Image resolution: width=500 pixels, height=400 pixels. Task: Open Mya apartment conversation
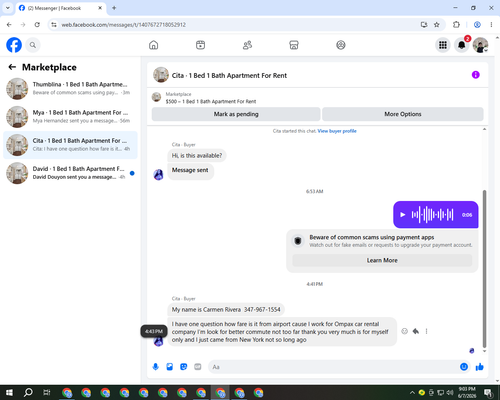coord(70,117)
